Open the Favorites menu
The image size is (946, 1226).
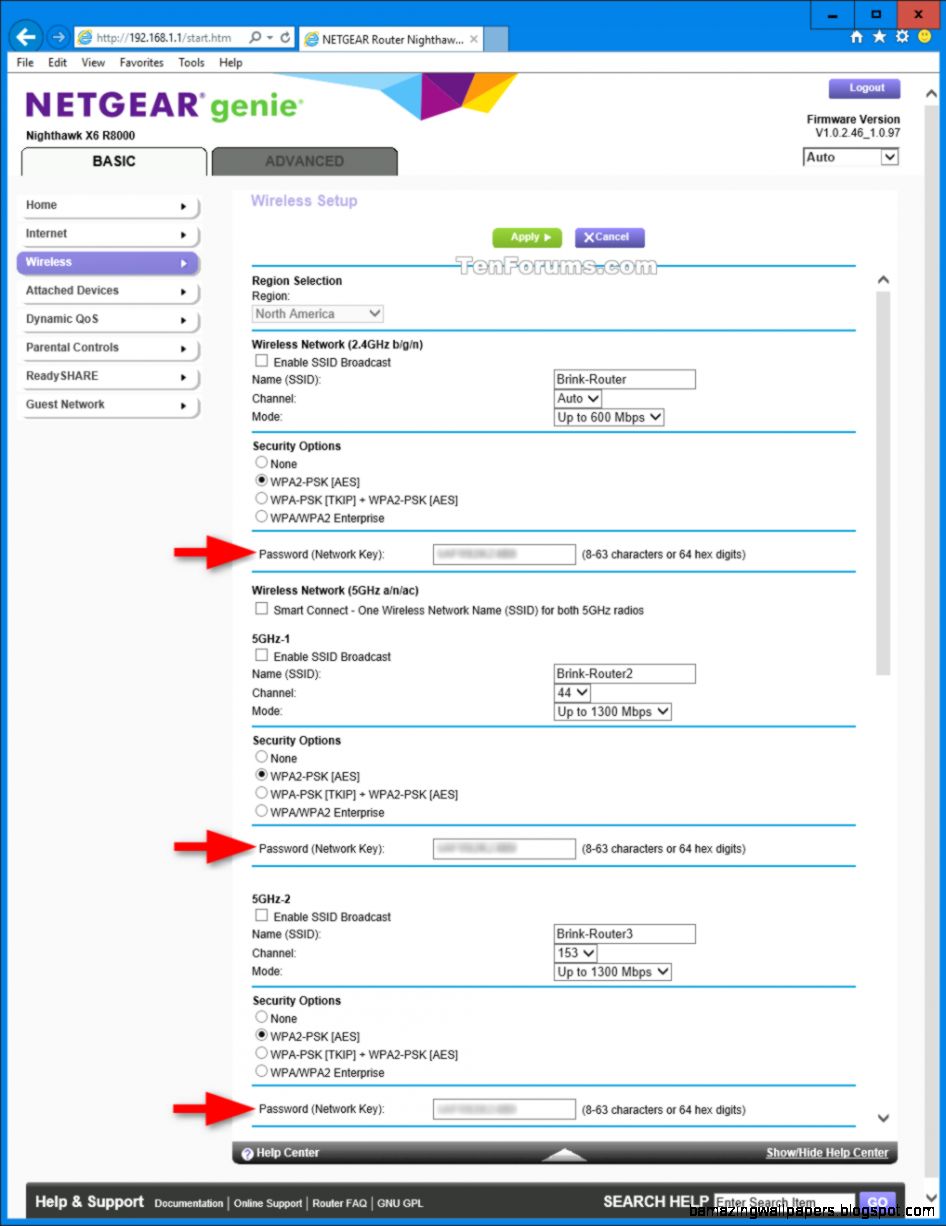[142, 62]
